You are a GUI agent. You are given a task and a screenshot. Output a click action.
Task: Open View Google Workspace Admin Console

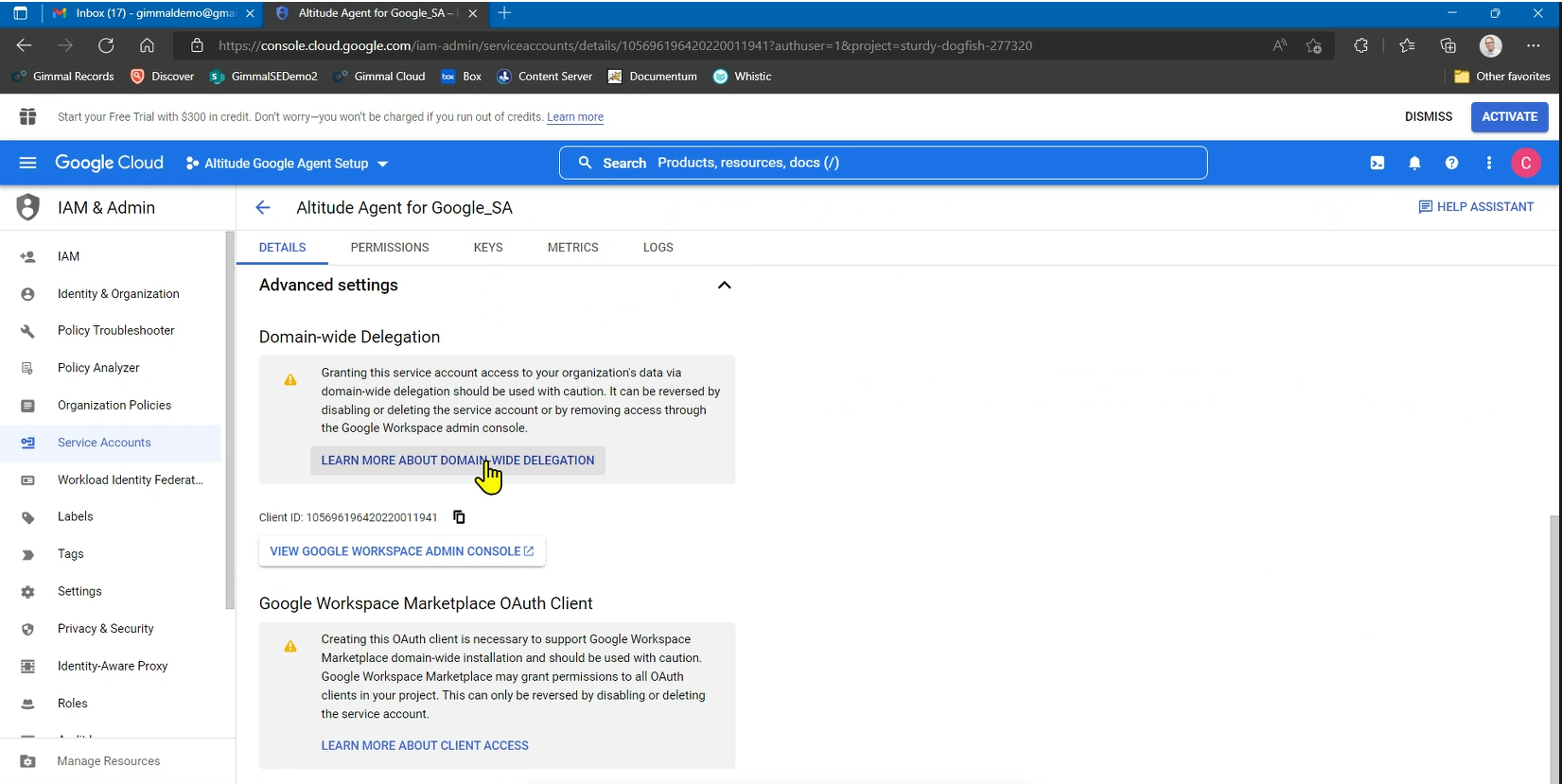(401, 551)
